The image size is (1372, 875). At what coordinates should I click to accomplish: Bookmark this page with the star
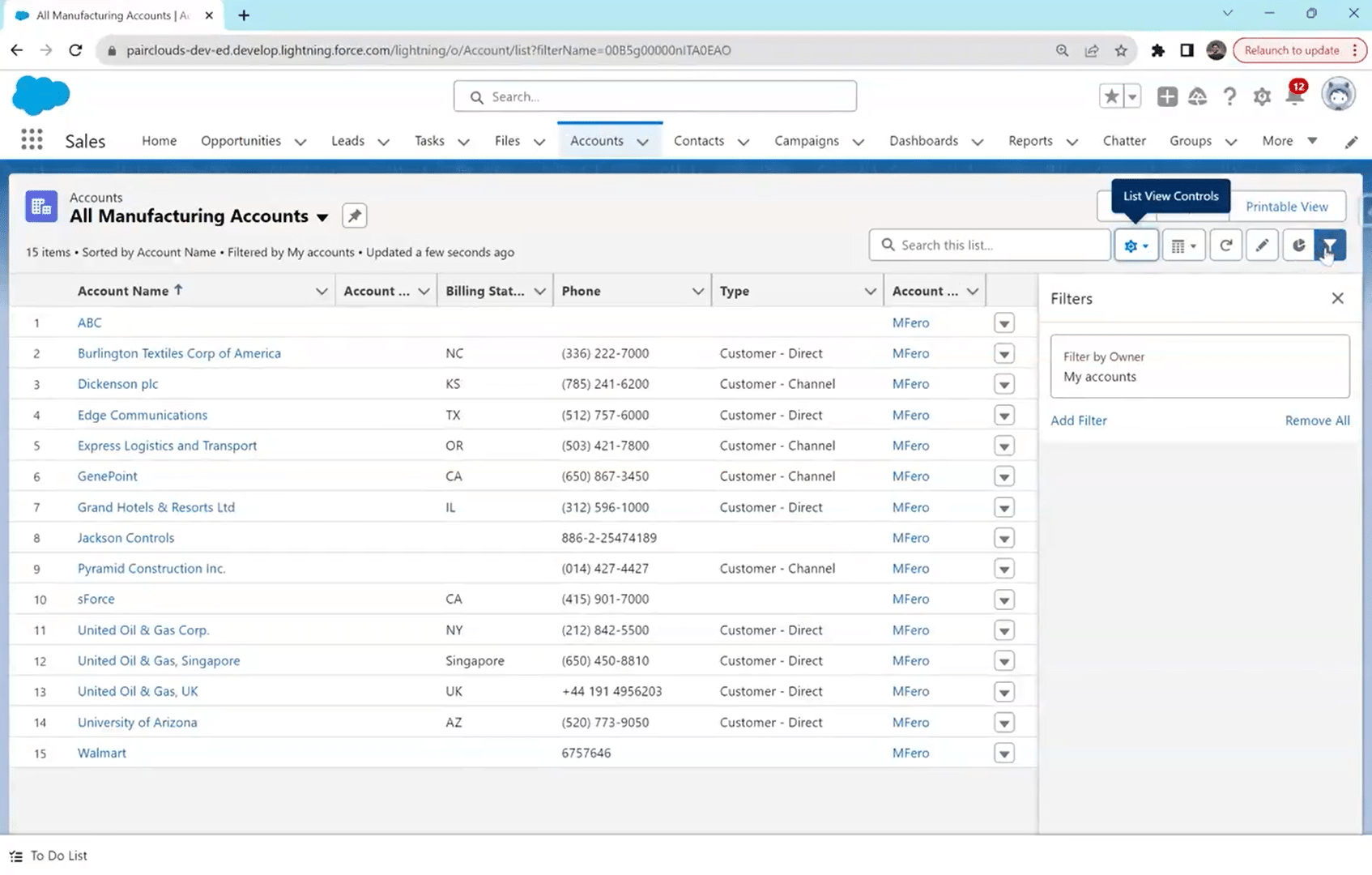1121,50
